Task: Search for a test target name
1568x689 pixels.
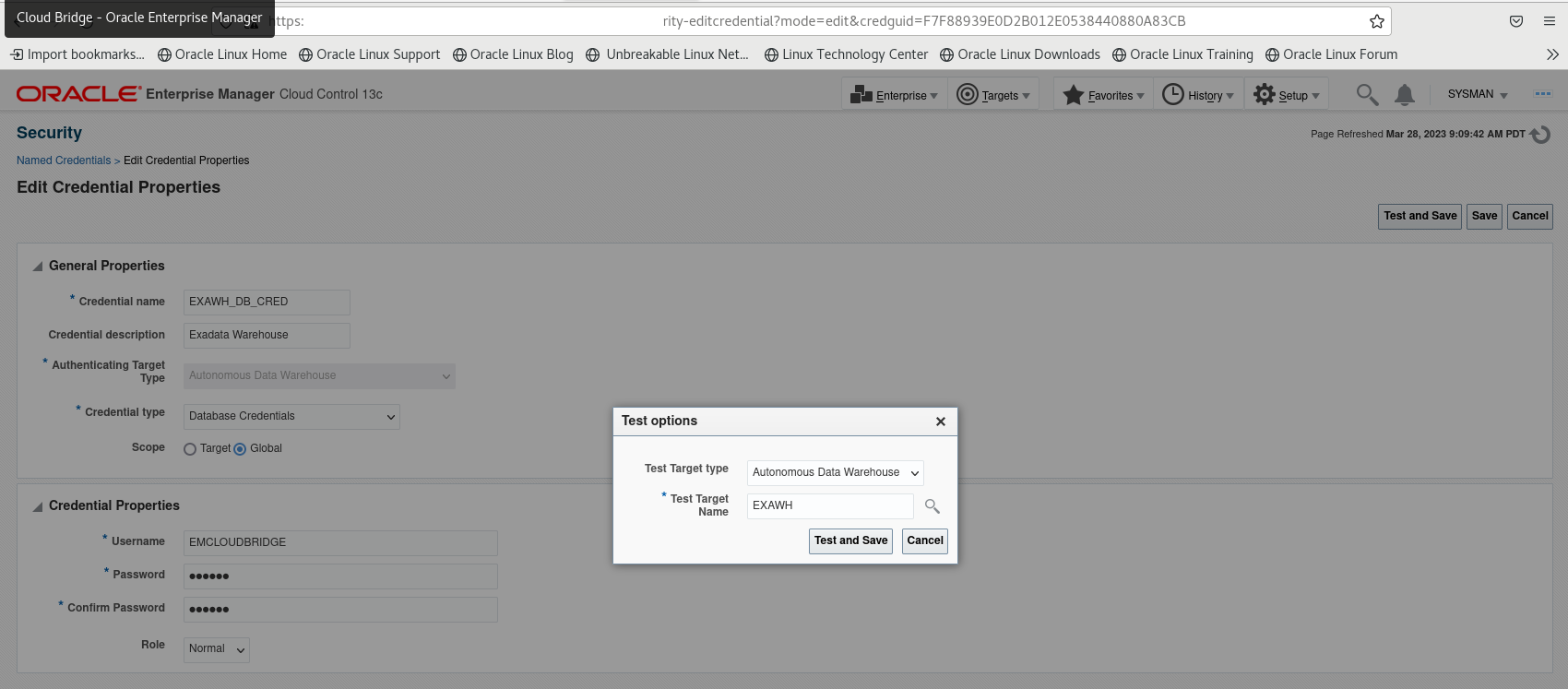Action: click(x=932, y=506)
